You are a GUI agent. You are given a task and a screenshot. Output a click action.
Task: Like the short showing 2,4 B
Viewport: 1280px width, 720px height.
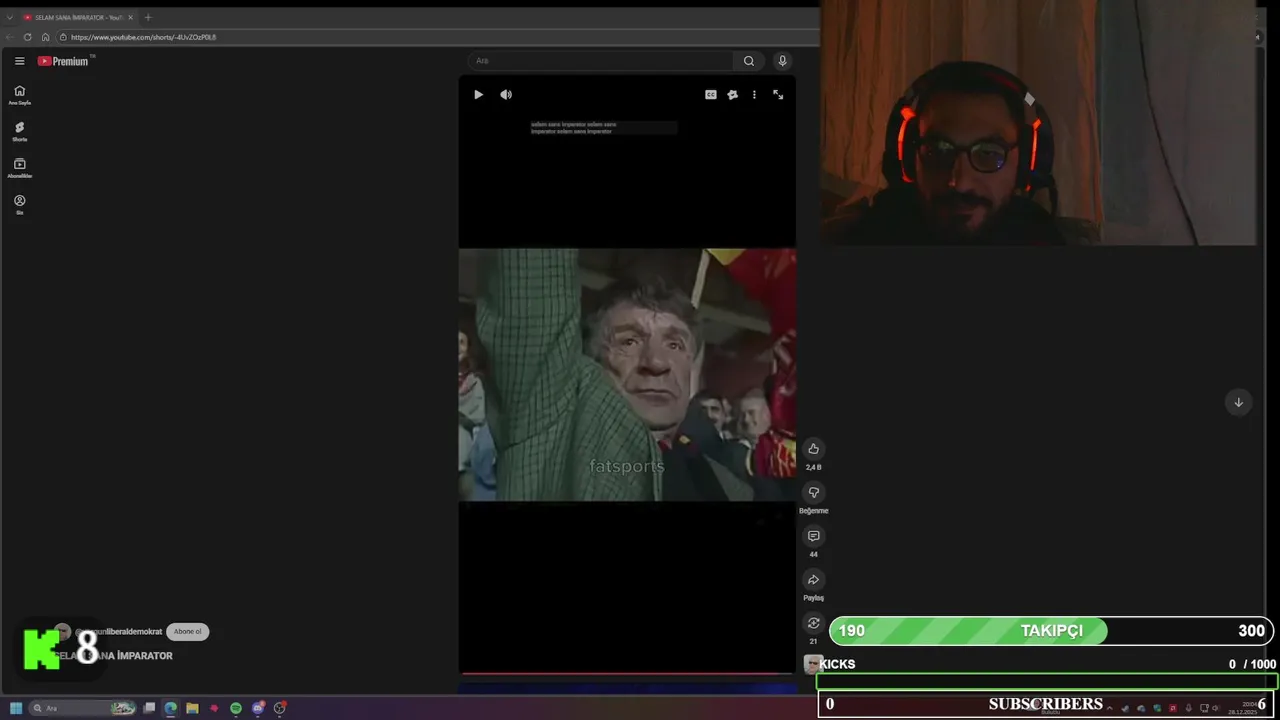tap(813, 449)
